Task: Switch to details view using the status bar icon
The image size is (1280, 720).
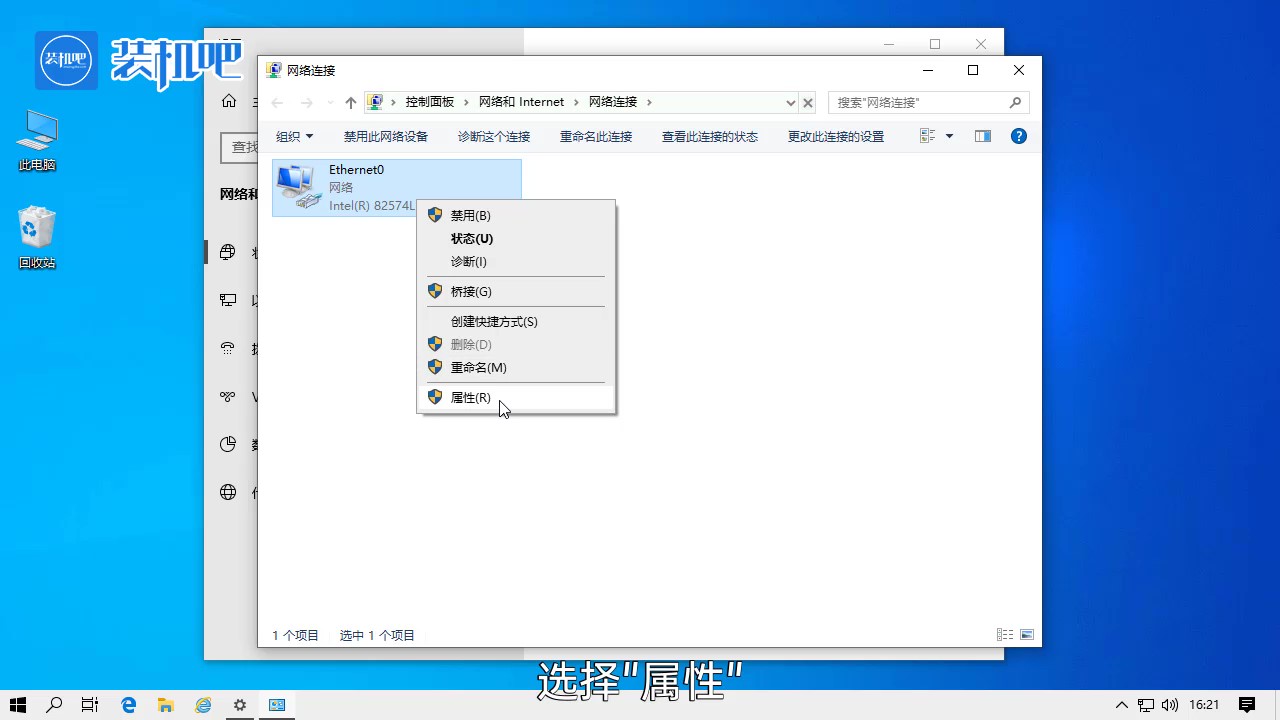Action: coord(1004,634)
